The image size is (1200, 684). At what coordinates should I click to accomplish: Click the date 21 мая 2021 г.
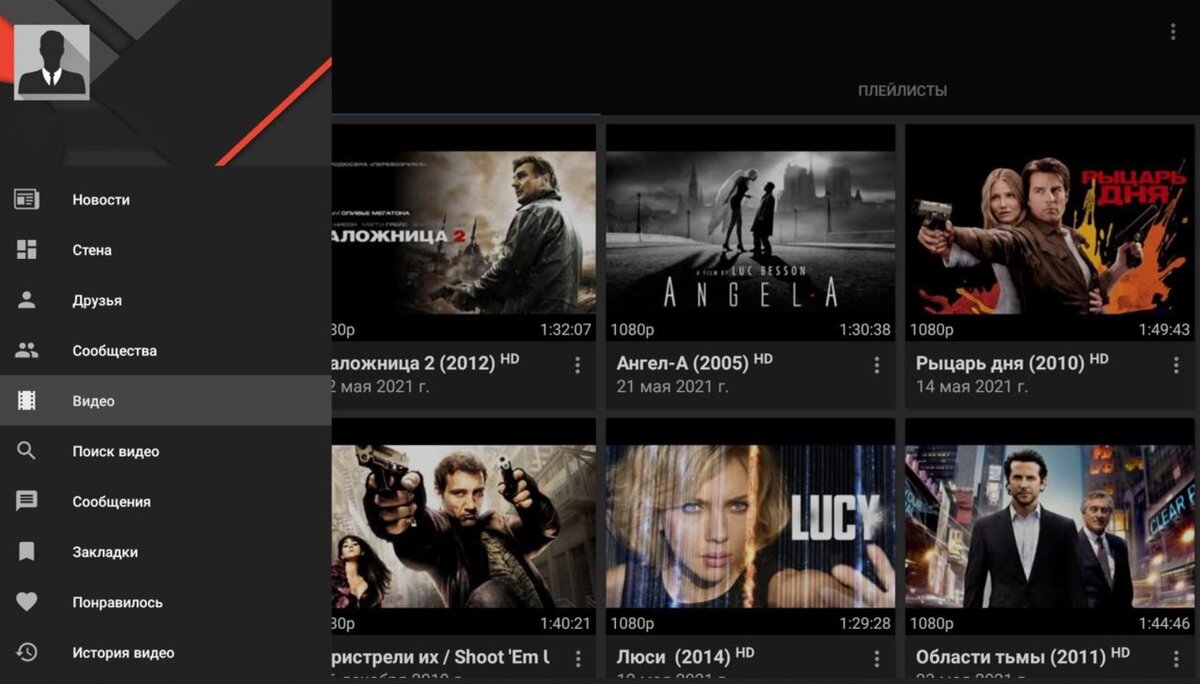[x=672, y=386]
